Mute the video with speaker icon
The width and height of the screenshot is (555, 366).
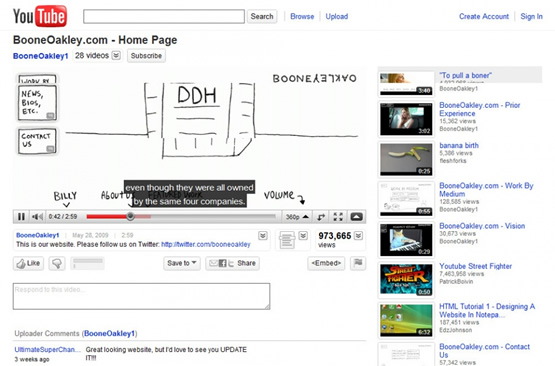pos(37,216)
